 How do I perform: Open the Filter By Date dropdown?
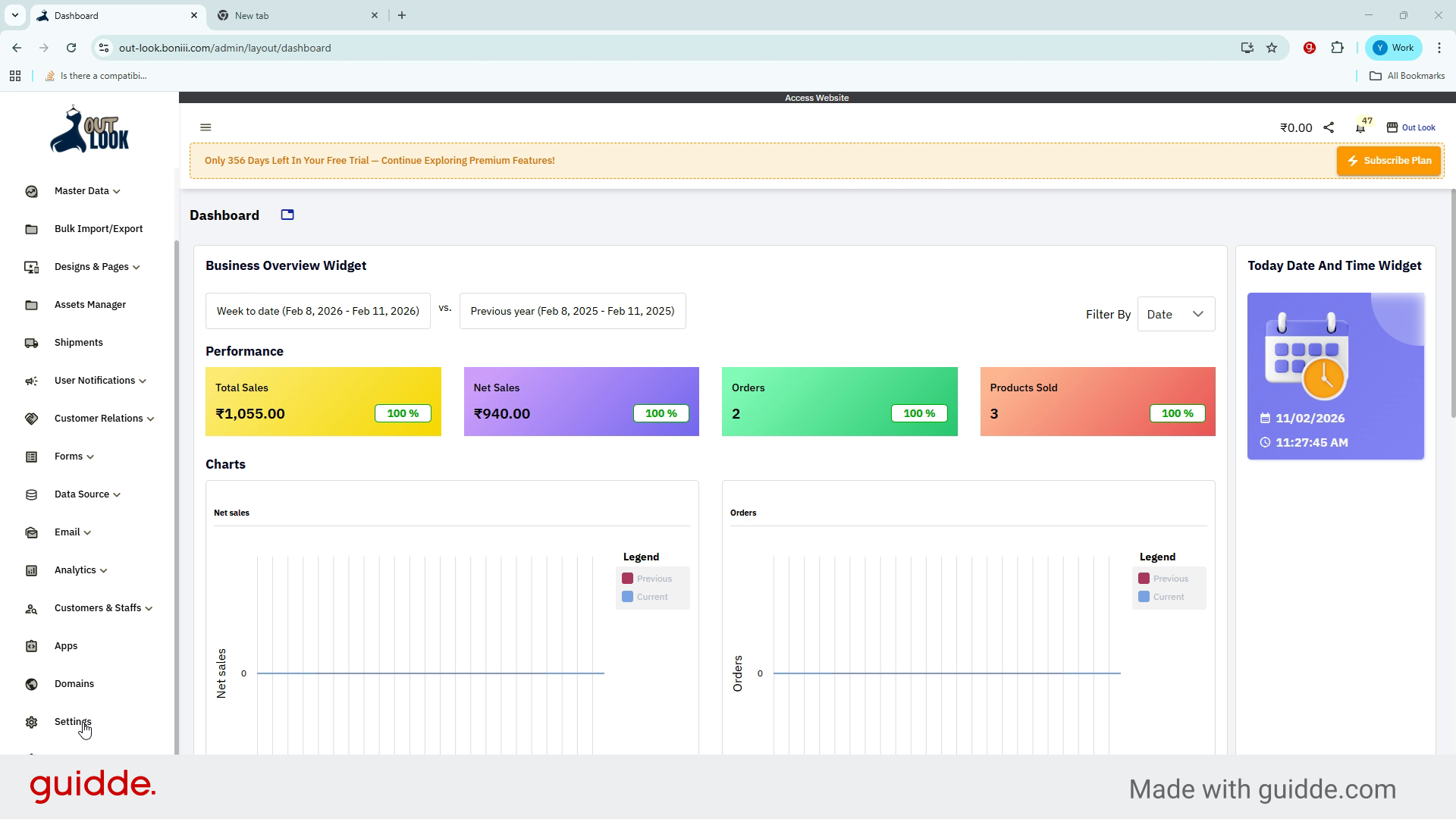click(1175, 314)
